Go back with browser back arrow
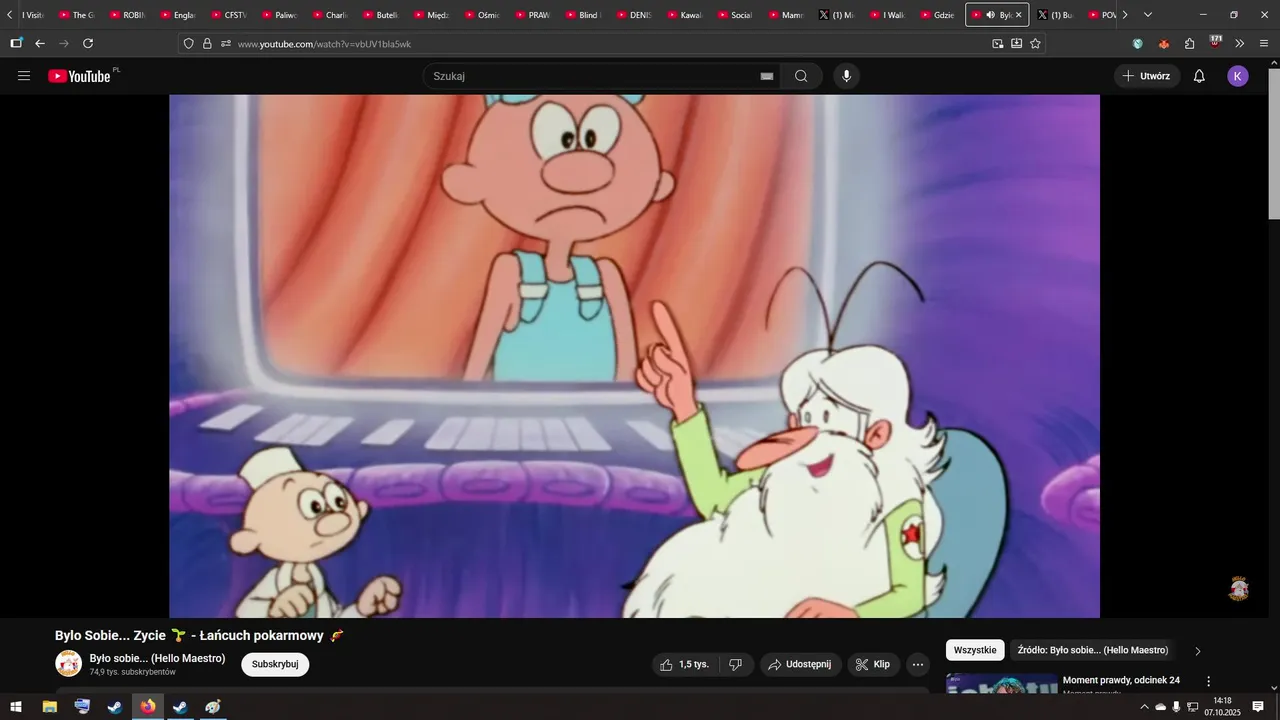 (x=40, y=44)
